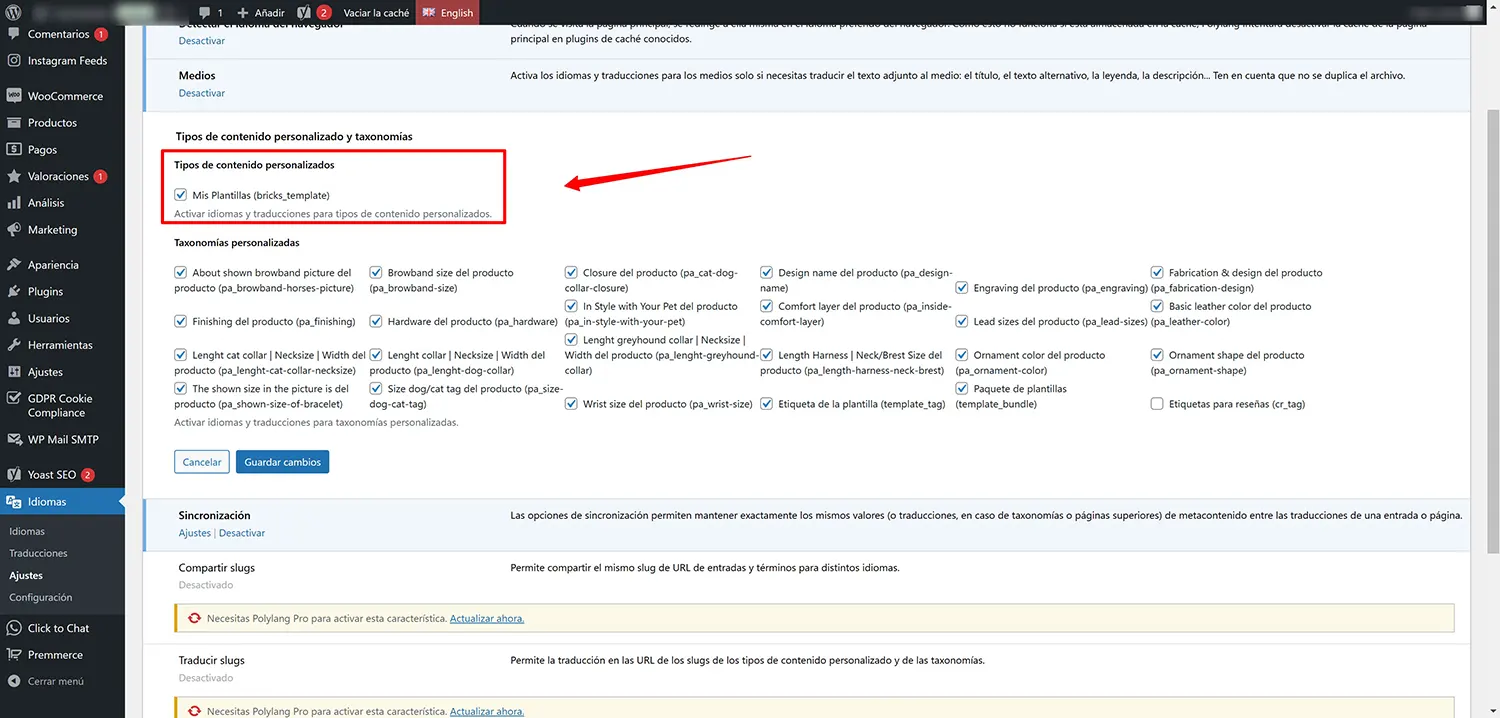Click the Marketing megaphone icon
Viewport: 1500px width, 718px height.
[14, 230]
